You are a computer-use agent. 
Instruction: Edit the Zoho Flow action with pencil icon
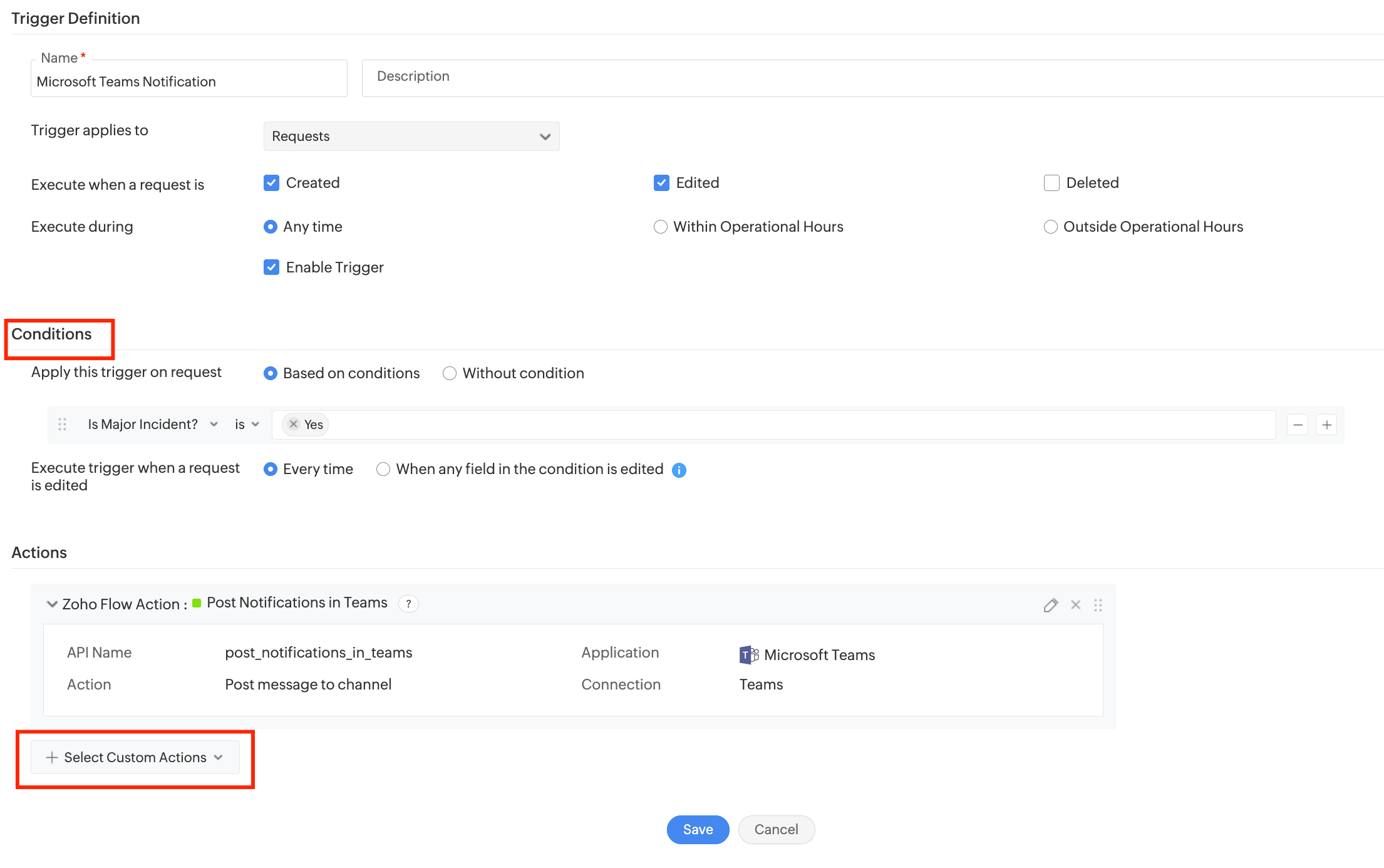coord(1050,605)
